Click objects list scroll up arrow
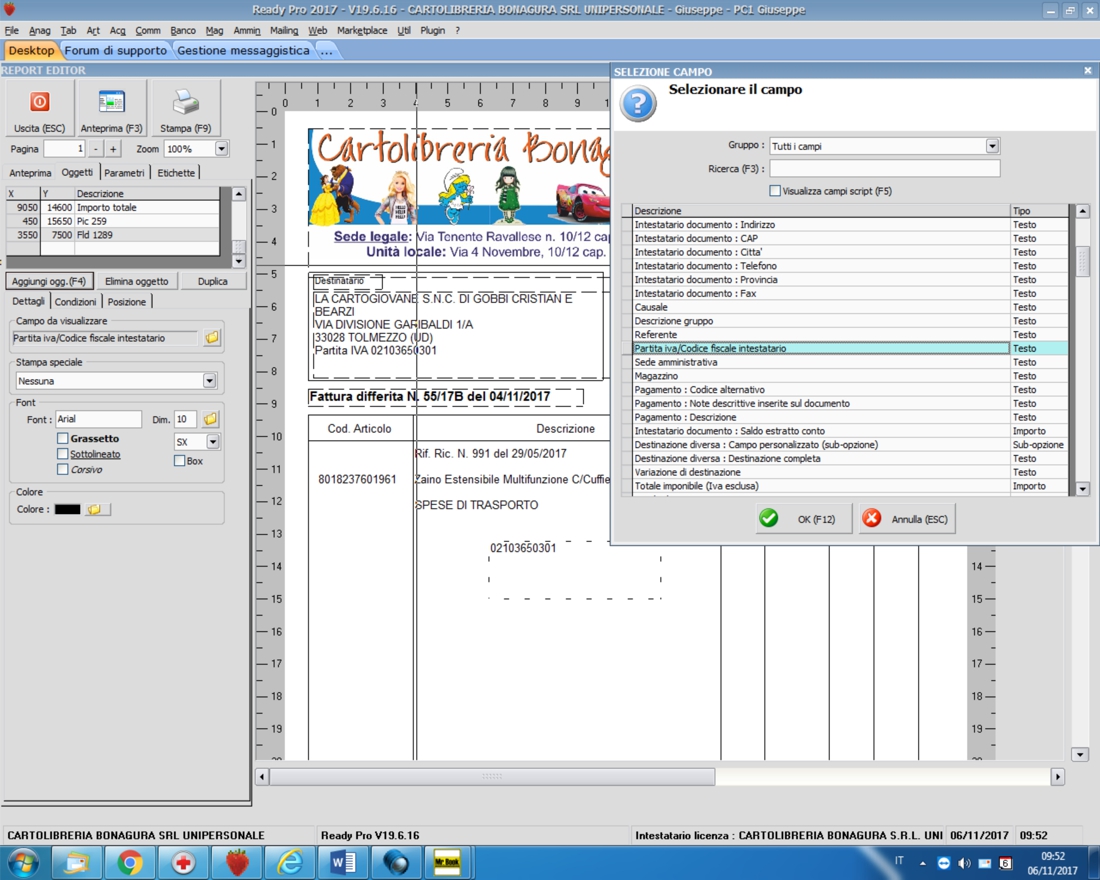The image size is (1100, 880). (239, 193)
